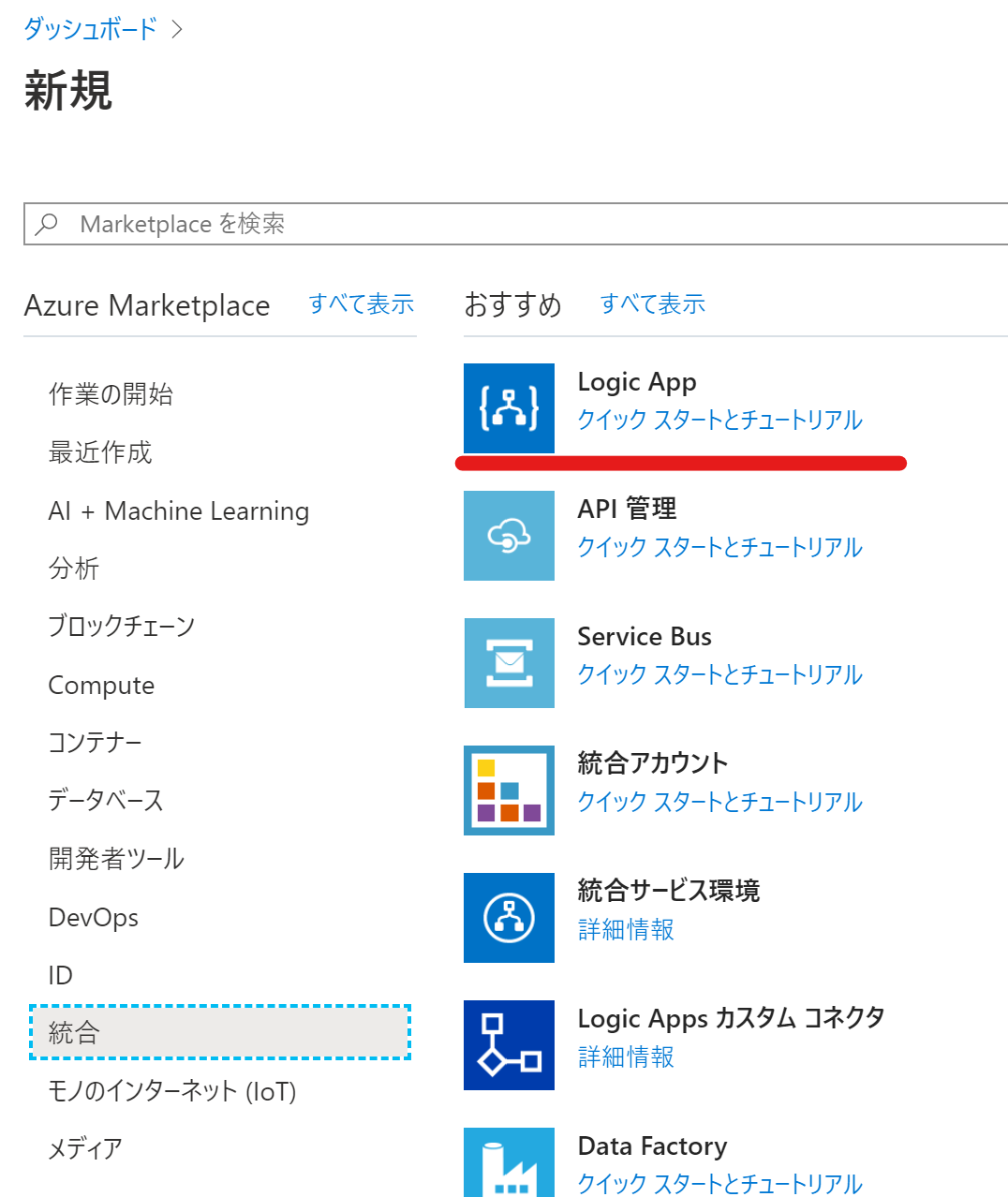Open Logic Apps カスタム コネクタ 詳細情報 link
This screenshot has height=1197, width=1008.
[626, 1057]
